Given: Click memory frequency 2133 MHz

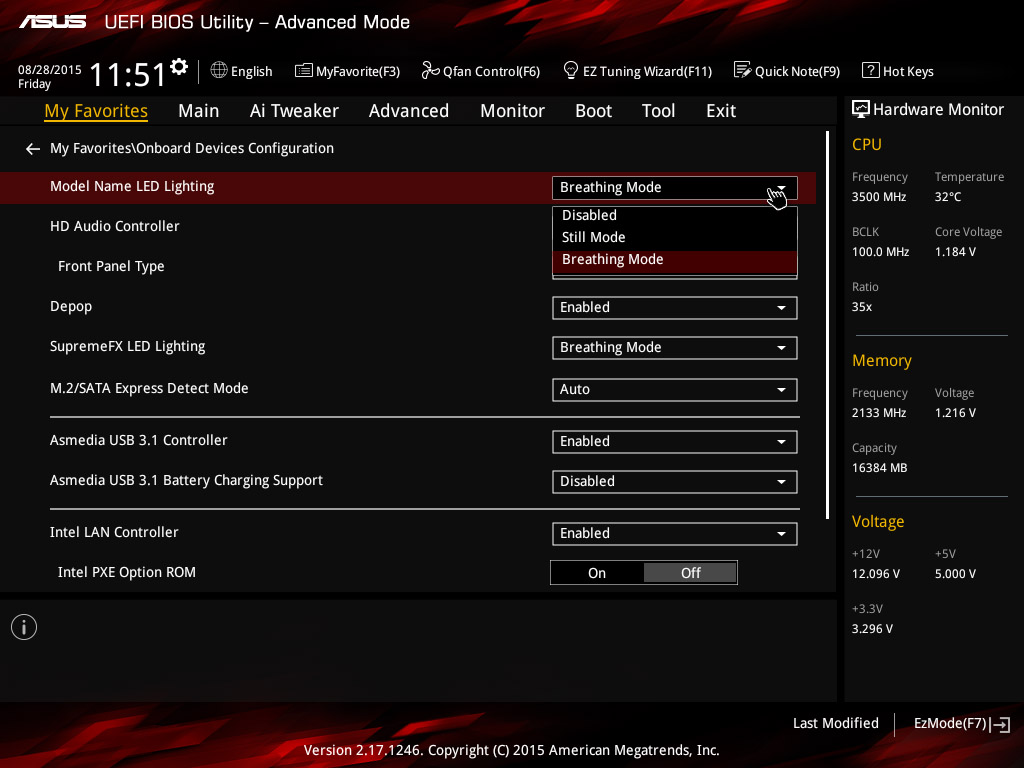Looking at the screenshot, I should (879, 413).
